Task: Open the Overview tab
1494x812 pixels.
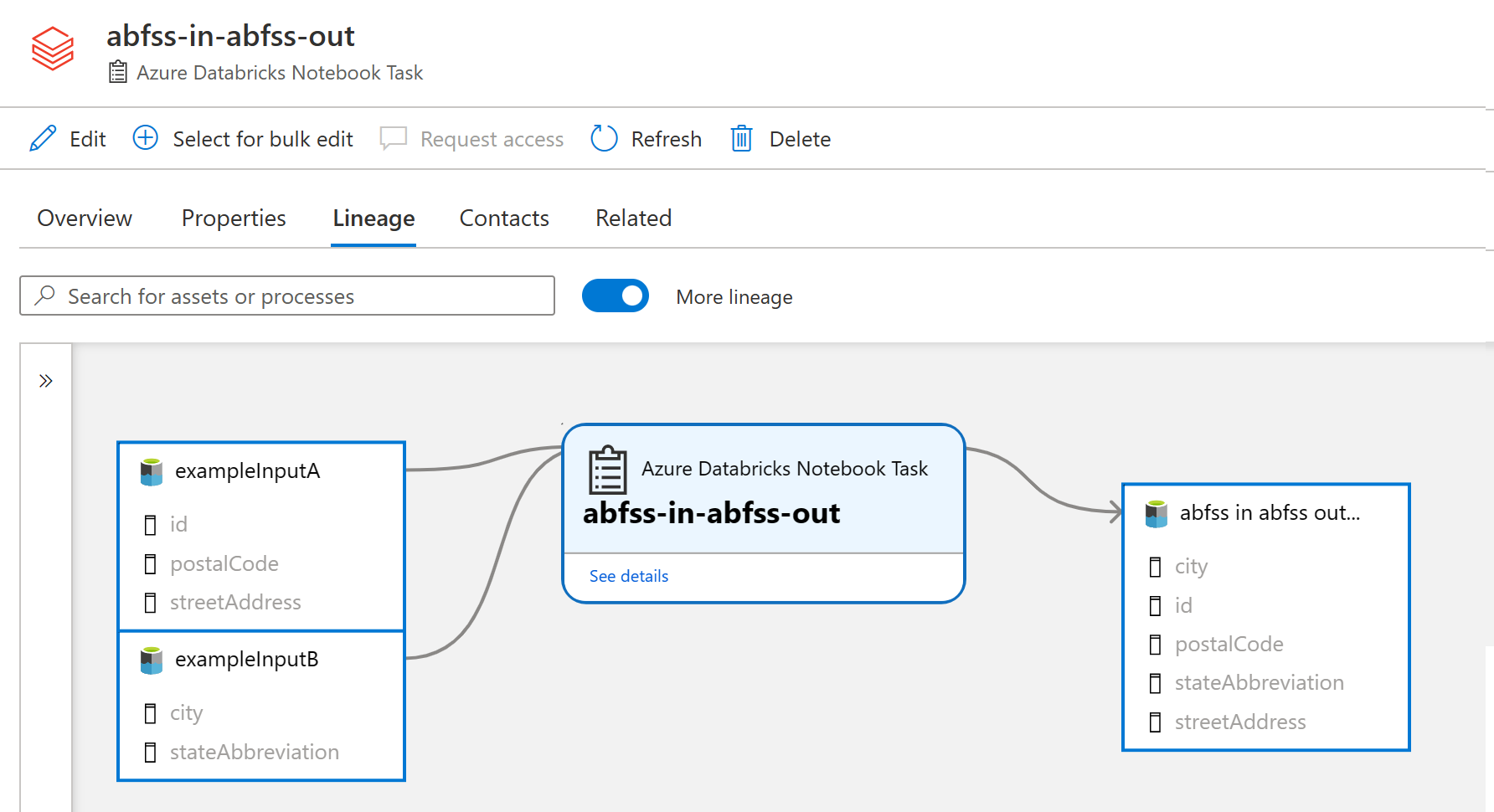Action: pyautogui.click(x=85, y=218)
